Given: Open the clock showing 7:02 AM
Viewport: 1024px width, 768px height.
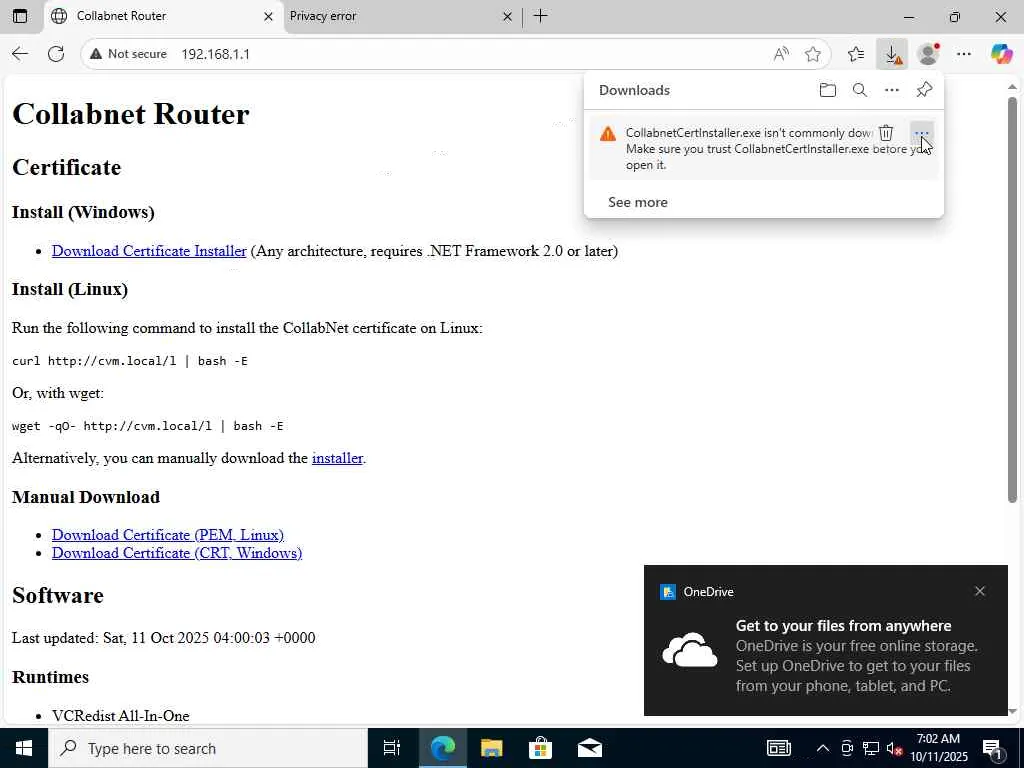Looking at the screenshot, I should point(938,748).
